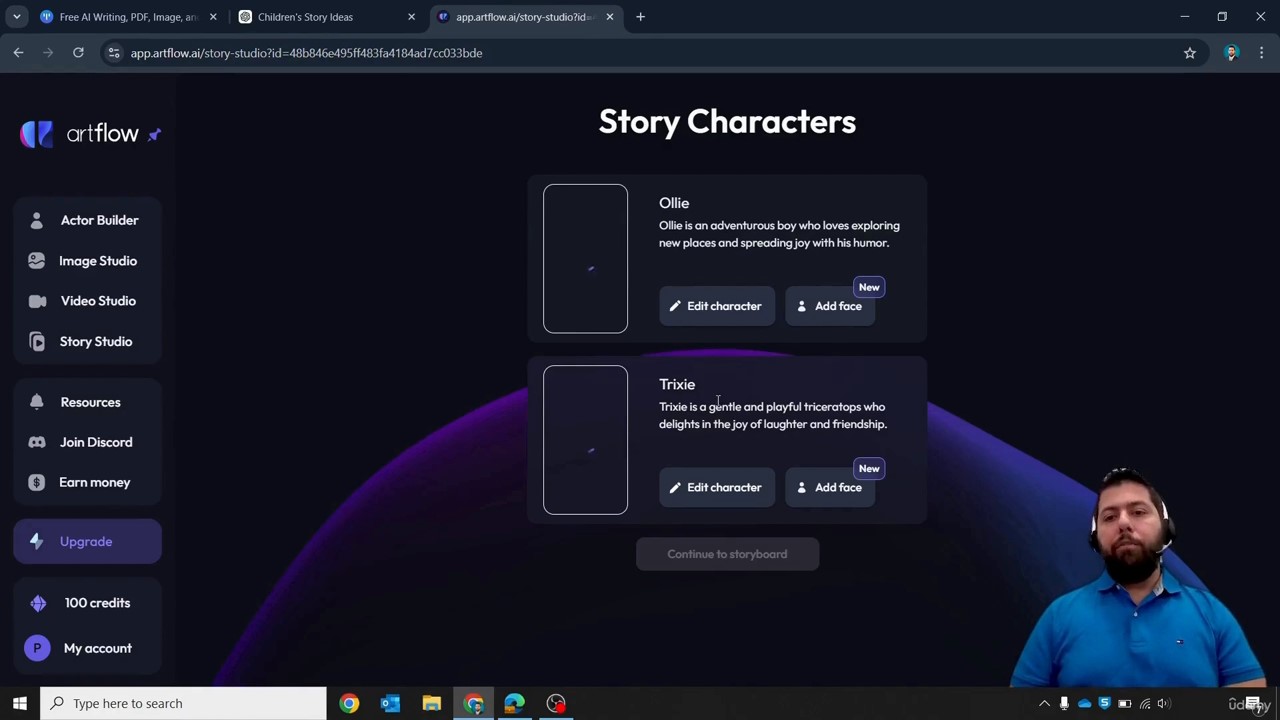Click the Image Studio picture icon
The width and height of the screenshot is (1280, 720).
37,261
